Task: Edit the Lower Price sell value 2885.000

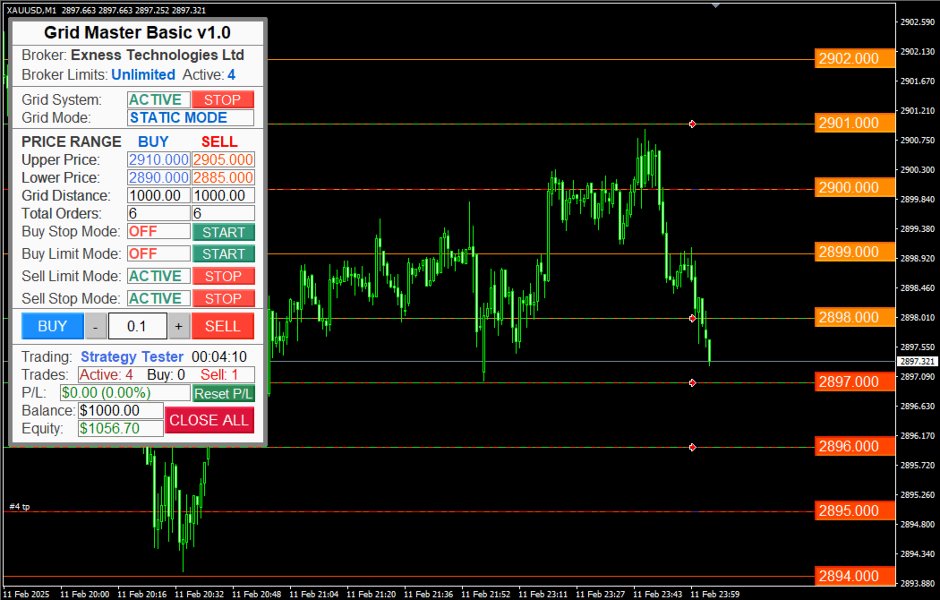Action: [x=222, y=177]
